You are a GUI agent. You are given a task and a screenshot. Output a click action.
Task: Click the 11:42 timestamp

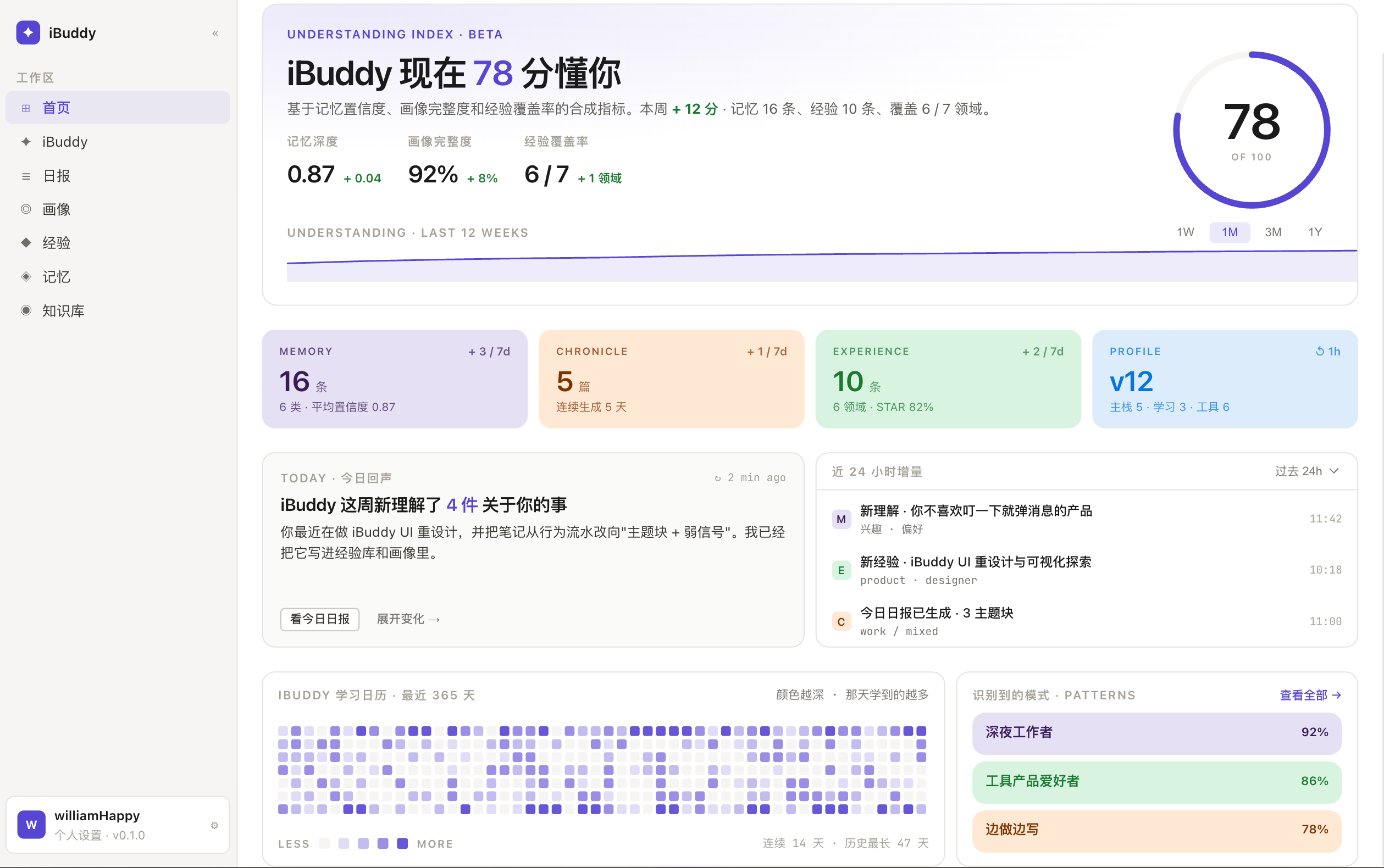pyautogui.click(x=1325, y=519)
